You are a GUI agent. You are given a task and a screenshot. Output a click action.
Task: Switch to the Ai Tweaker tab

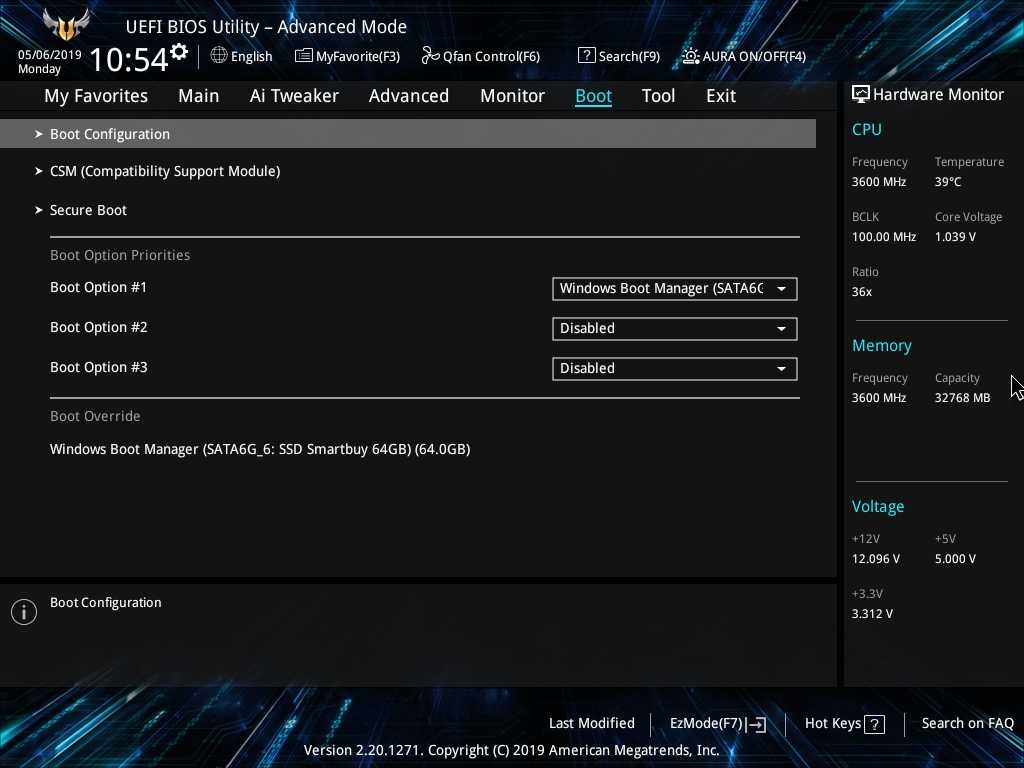tap(294, 96)
